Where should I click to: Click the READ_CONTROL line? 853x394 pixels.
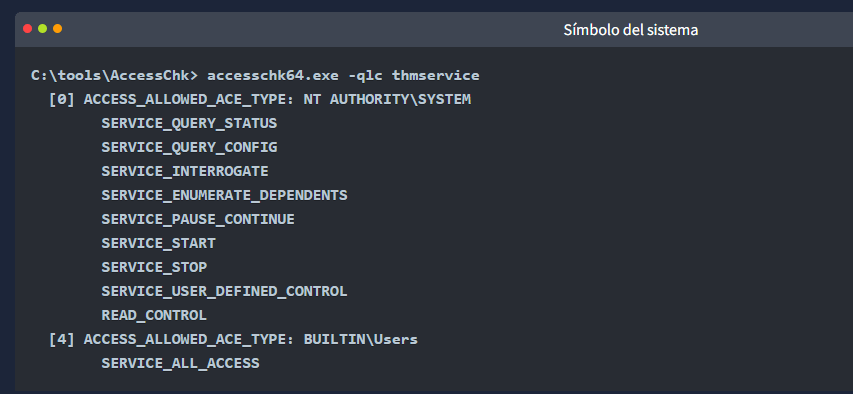click(154, 315)
